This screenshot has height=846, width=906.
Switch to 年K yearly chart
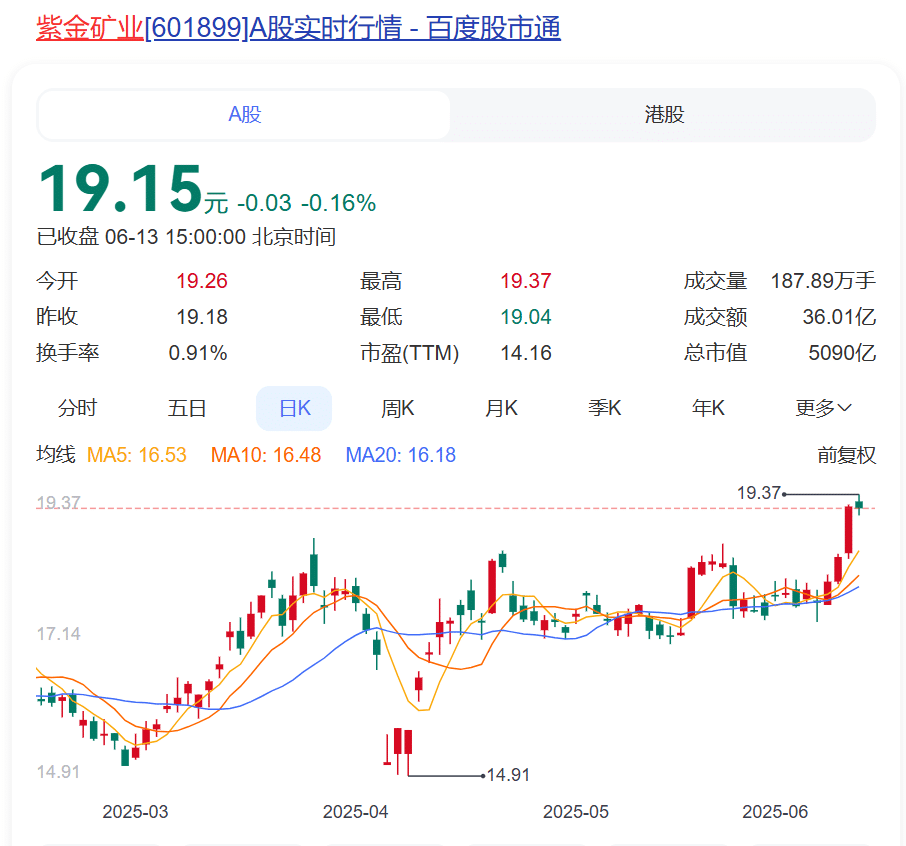(x=708, y=408)
